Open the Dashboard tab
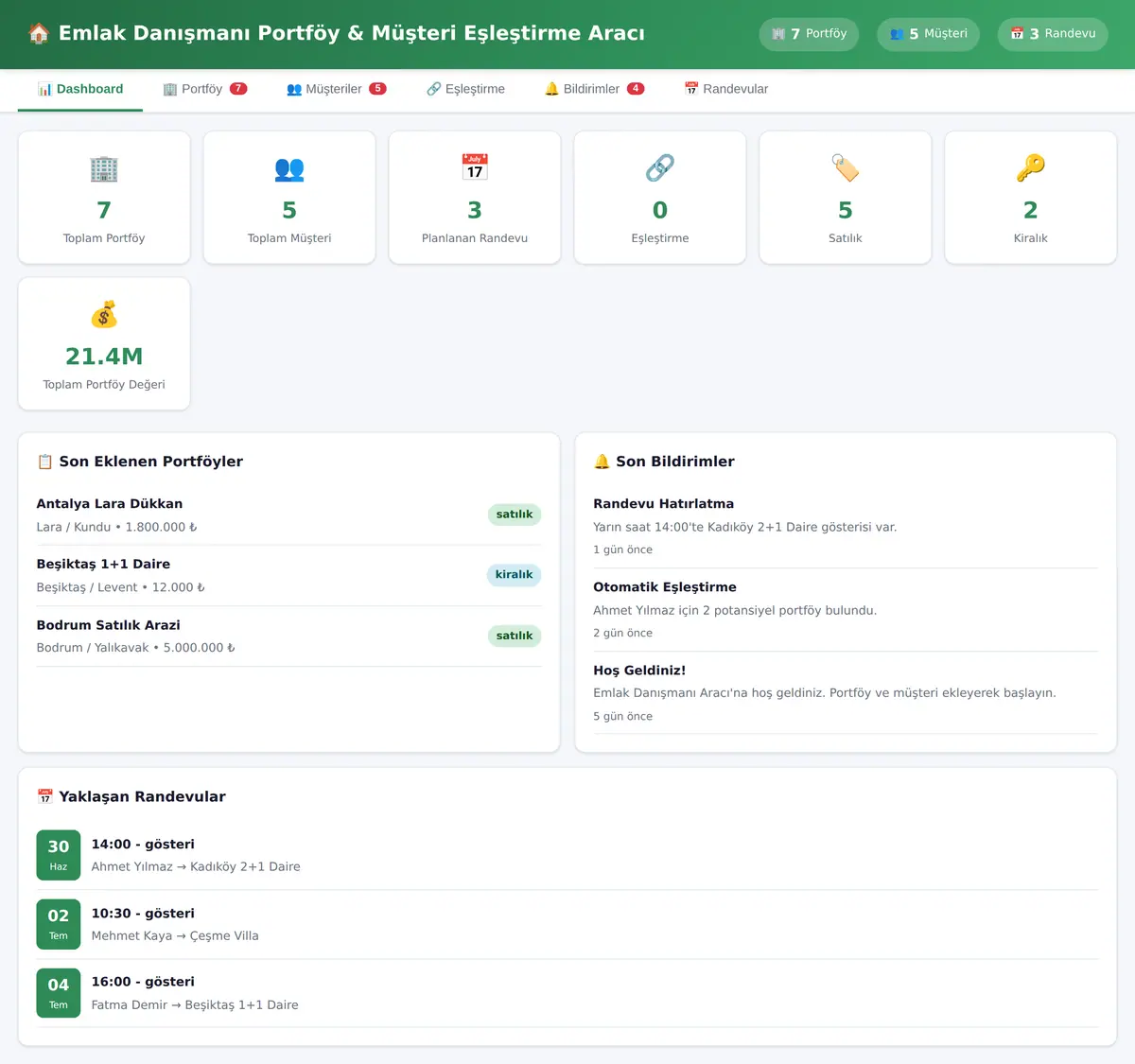Viewport: 1135px width, 1064px height. 80,89
